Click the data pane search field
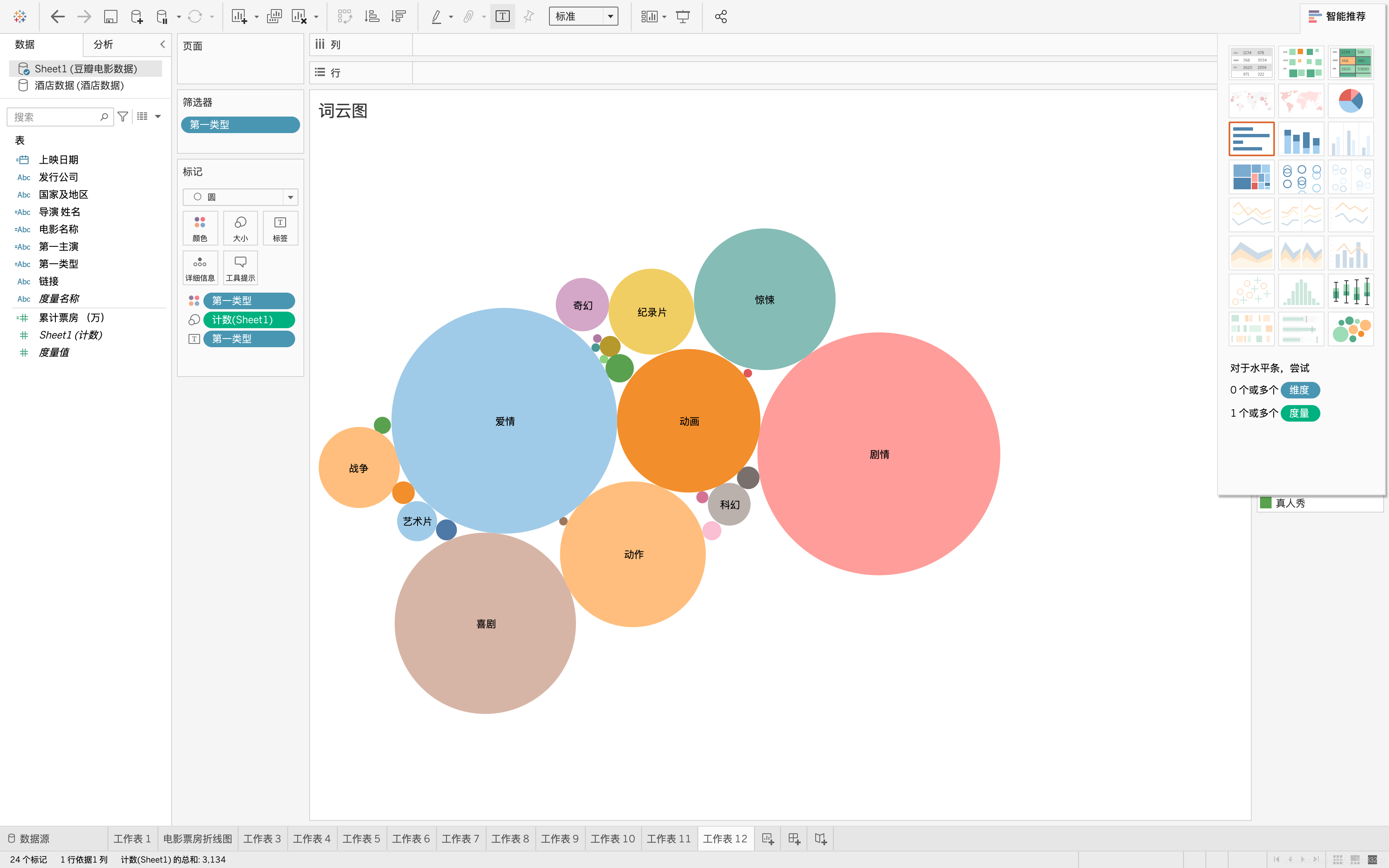 pyautogui.click(x=55, y=117)
